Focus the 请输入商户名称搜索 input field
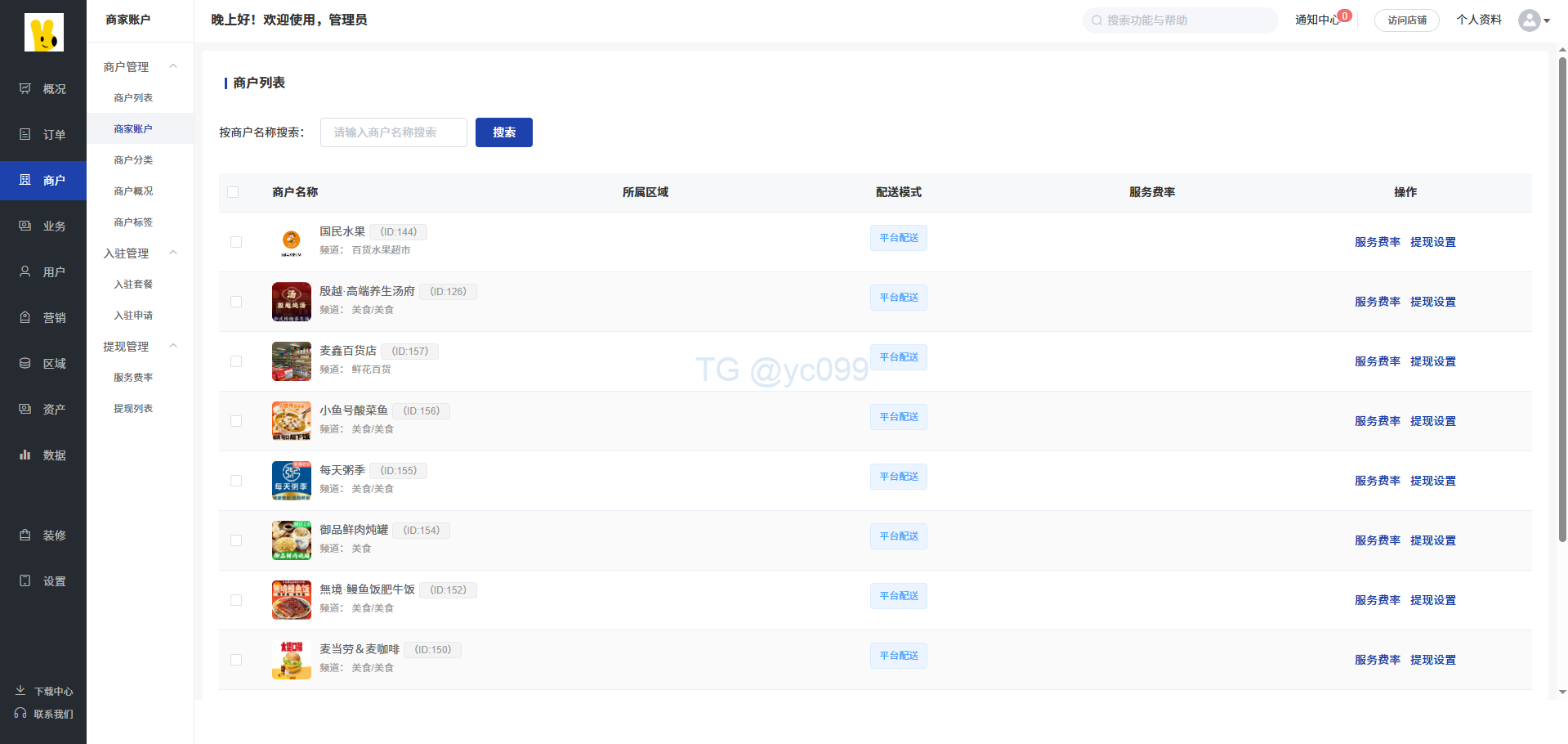The width and height of the screenshot is (1568, 744). 393,132
